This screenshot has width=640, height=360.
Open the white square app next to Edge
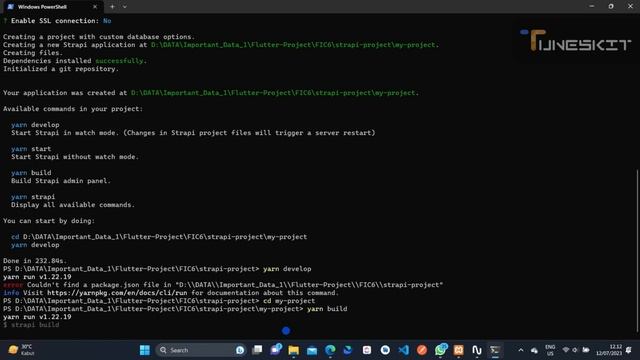coord(367,350)
